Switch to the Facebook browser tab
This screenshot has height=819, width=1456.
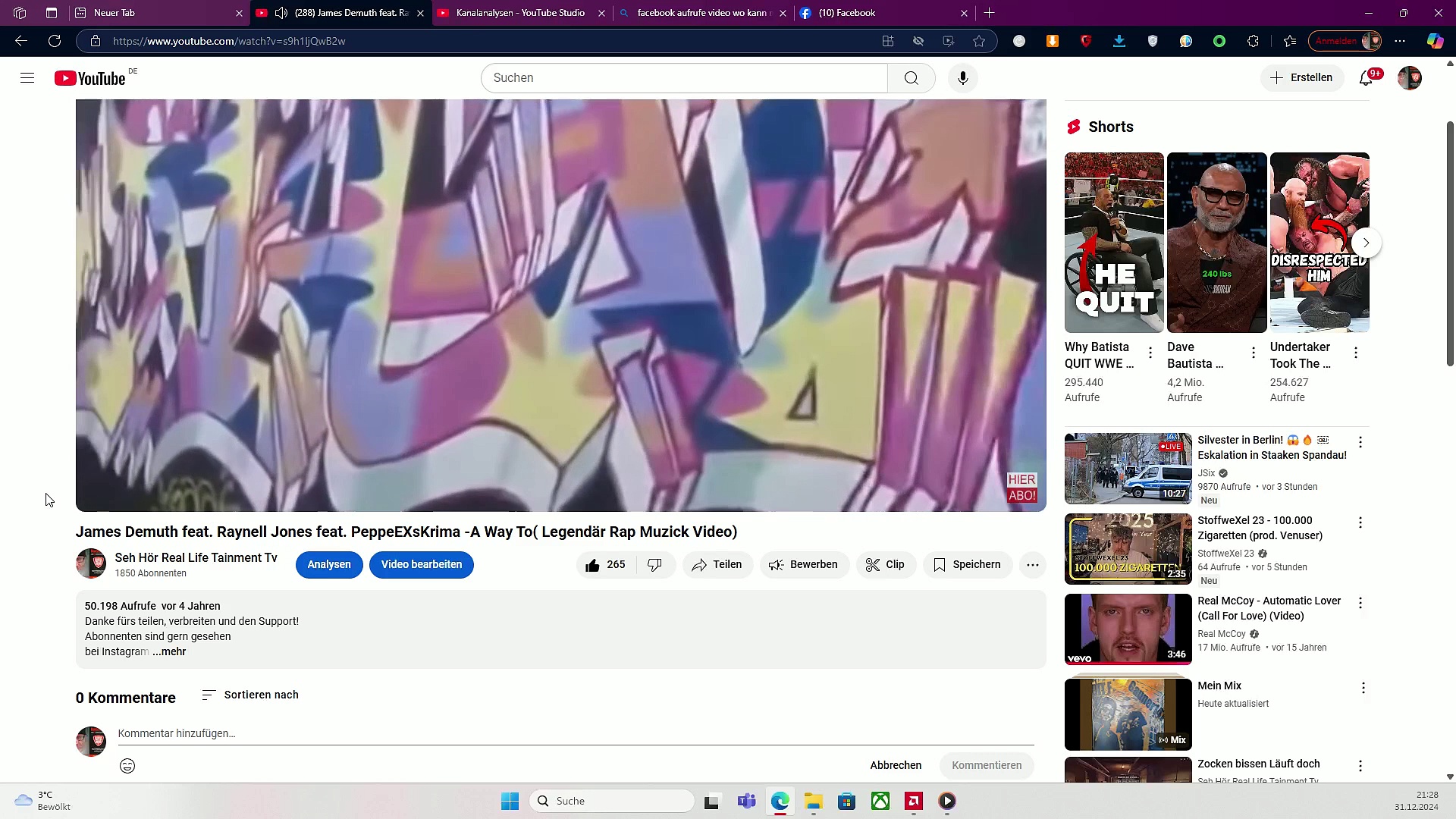tap(846, 13)
